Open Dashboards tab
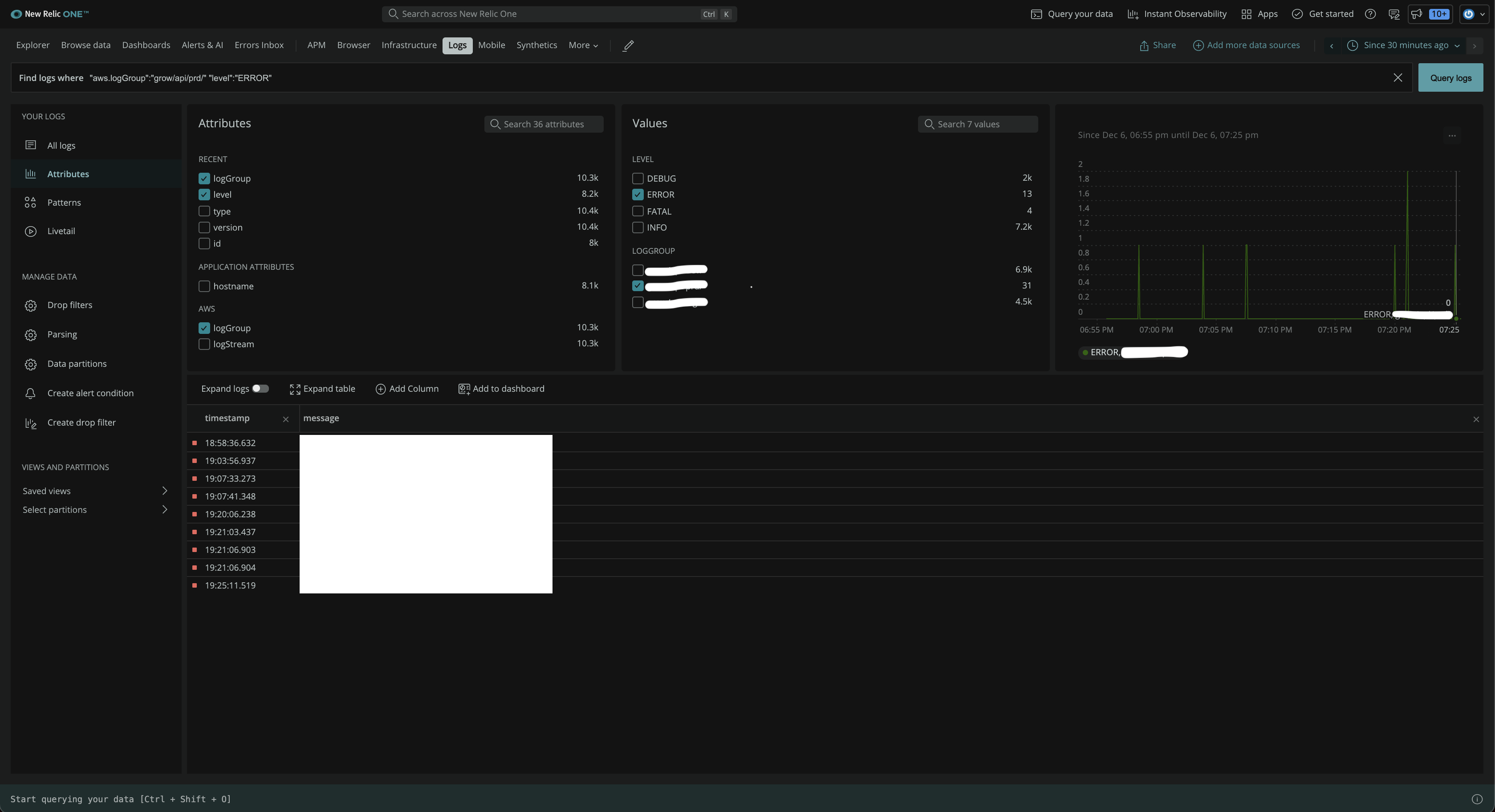The height and width of the screenshot is (812, 1495). 146,45
